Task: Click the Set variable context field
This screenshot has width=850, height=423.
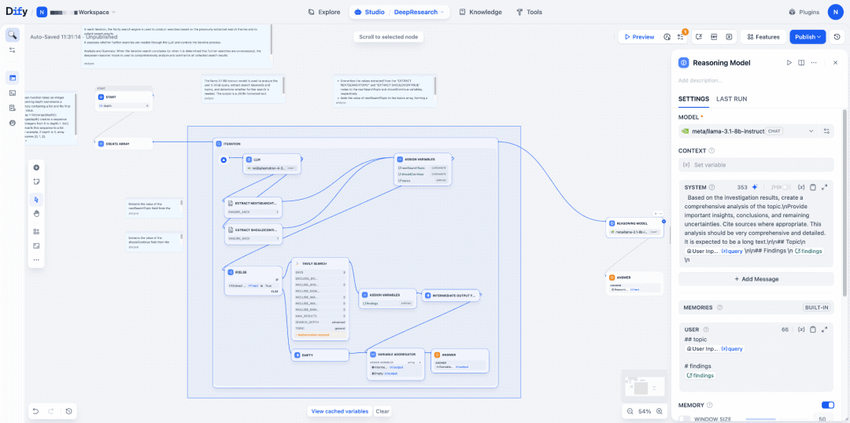Action: pyautogui.click(x=756, y=165)
